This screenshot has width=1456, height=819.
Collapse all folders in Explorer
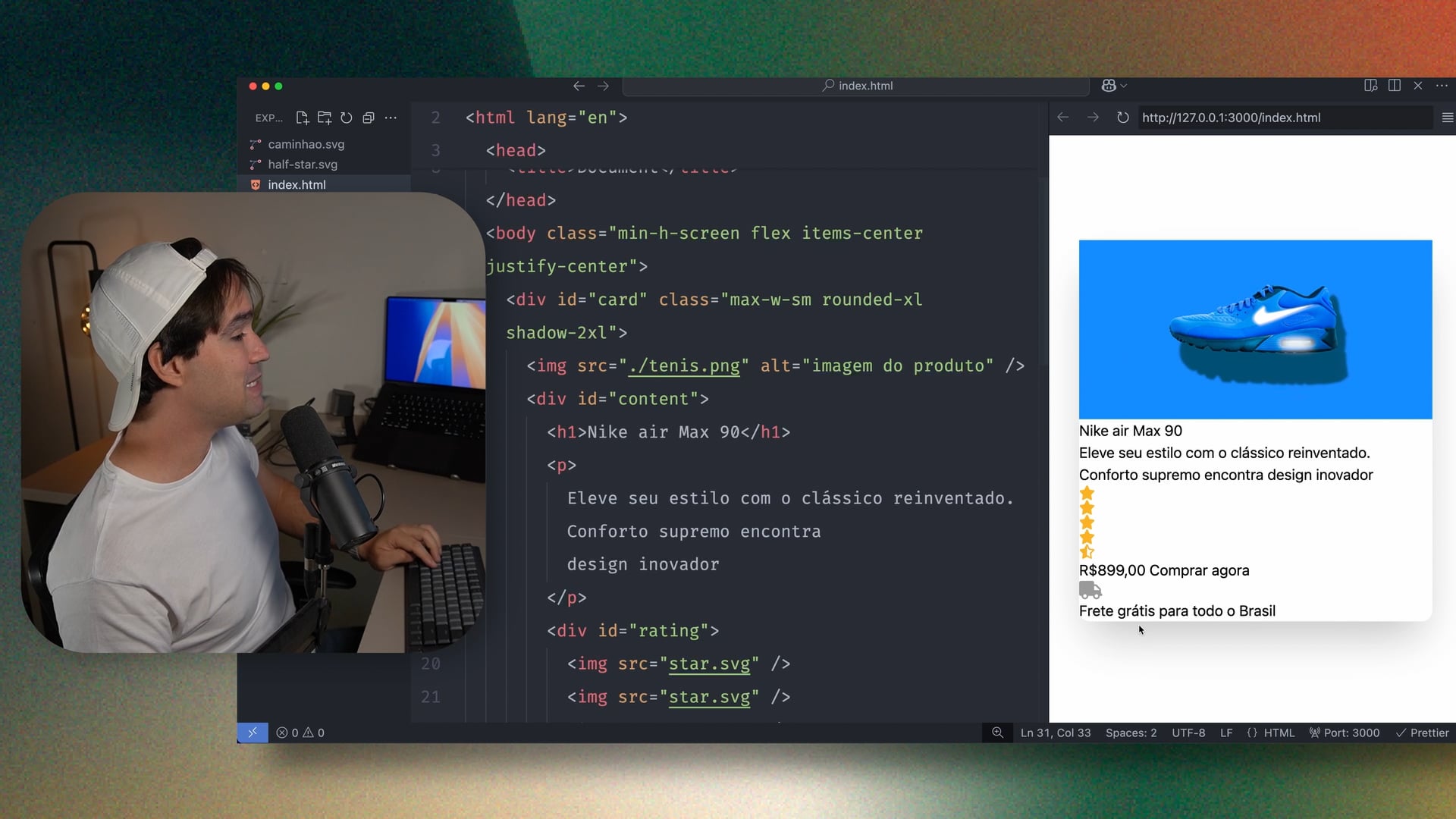click(369, 118)
